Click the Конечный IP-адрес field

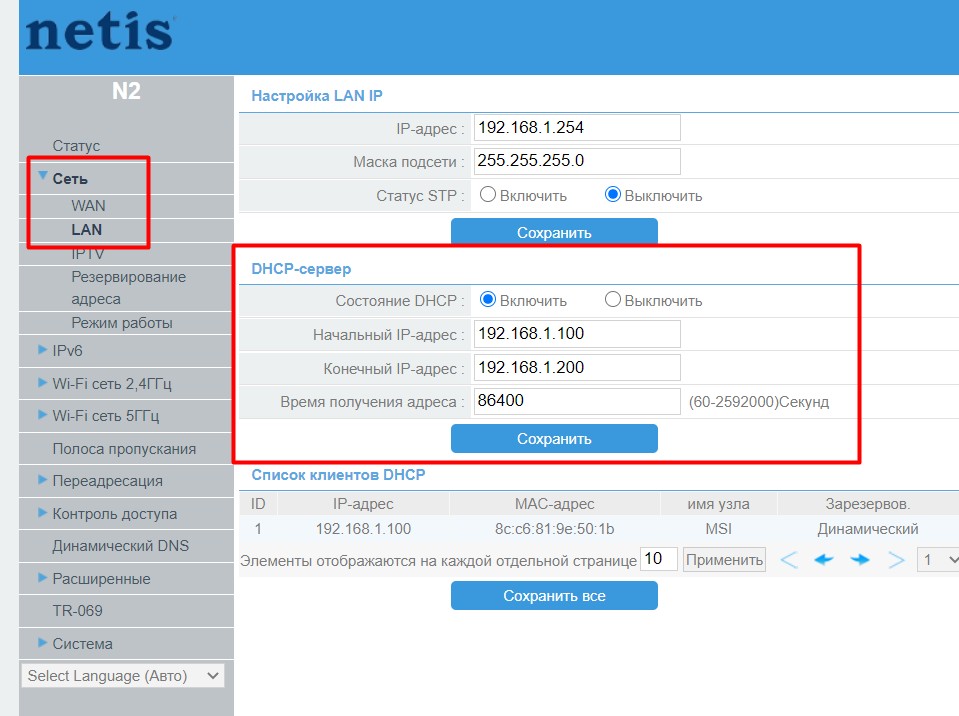coord(577,367)
